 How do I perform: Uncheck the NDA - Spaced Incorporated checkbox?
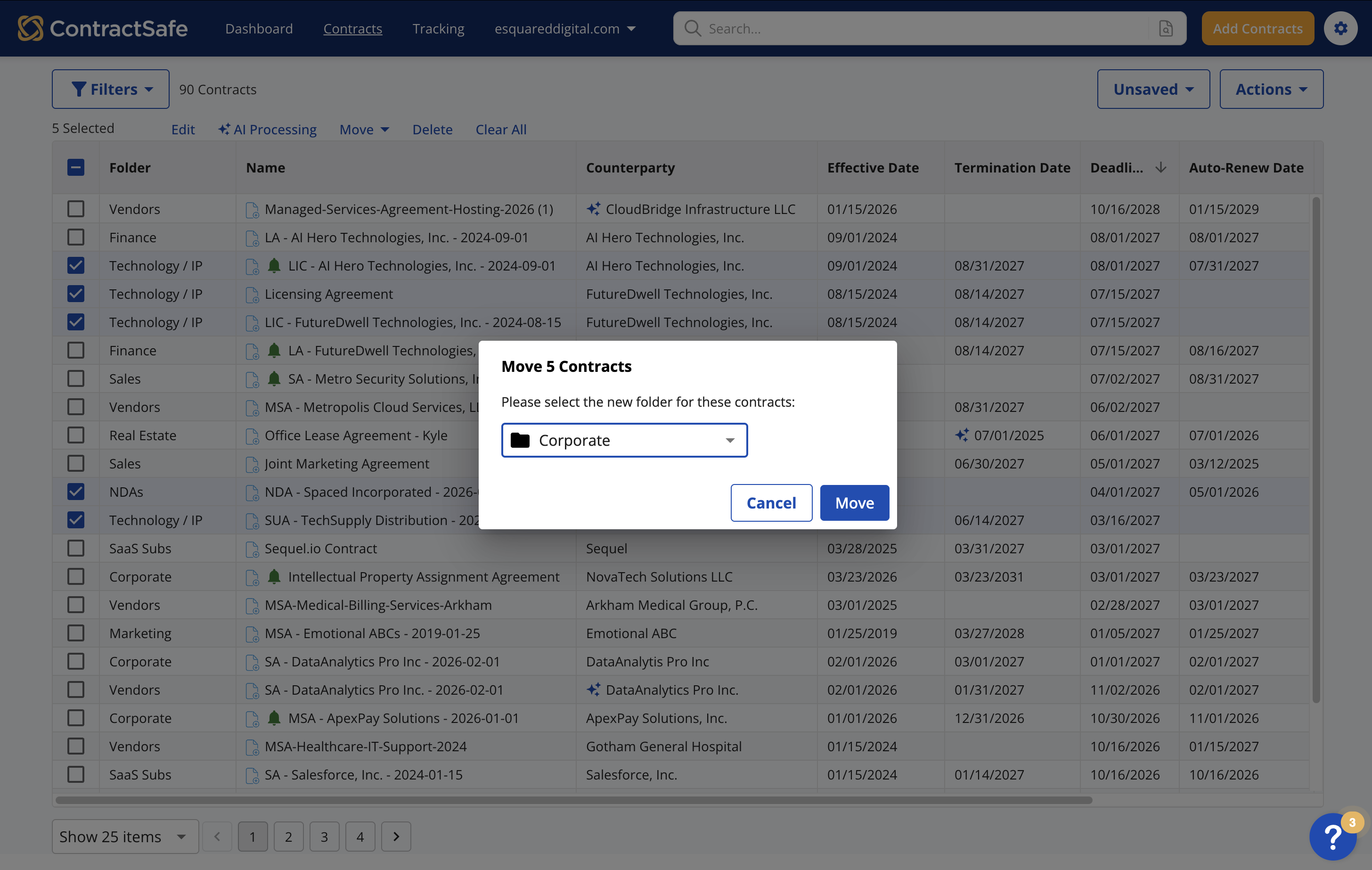76,492
